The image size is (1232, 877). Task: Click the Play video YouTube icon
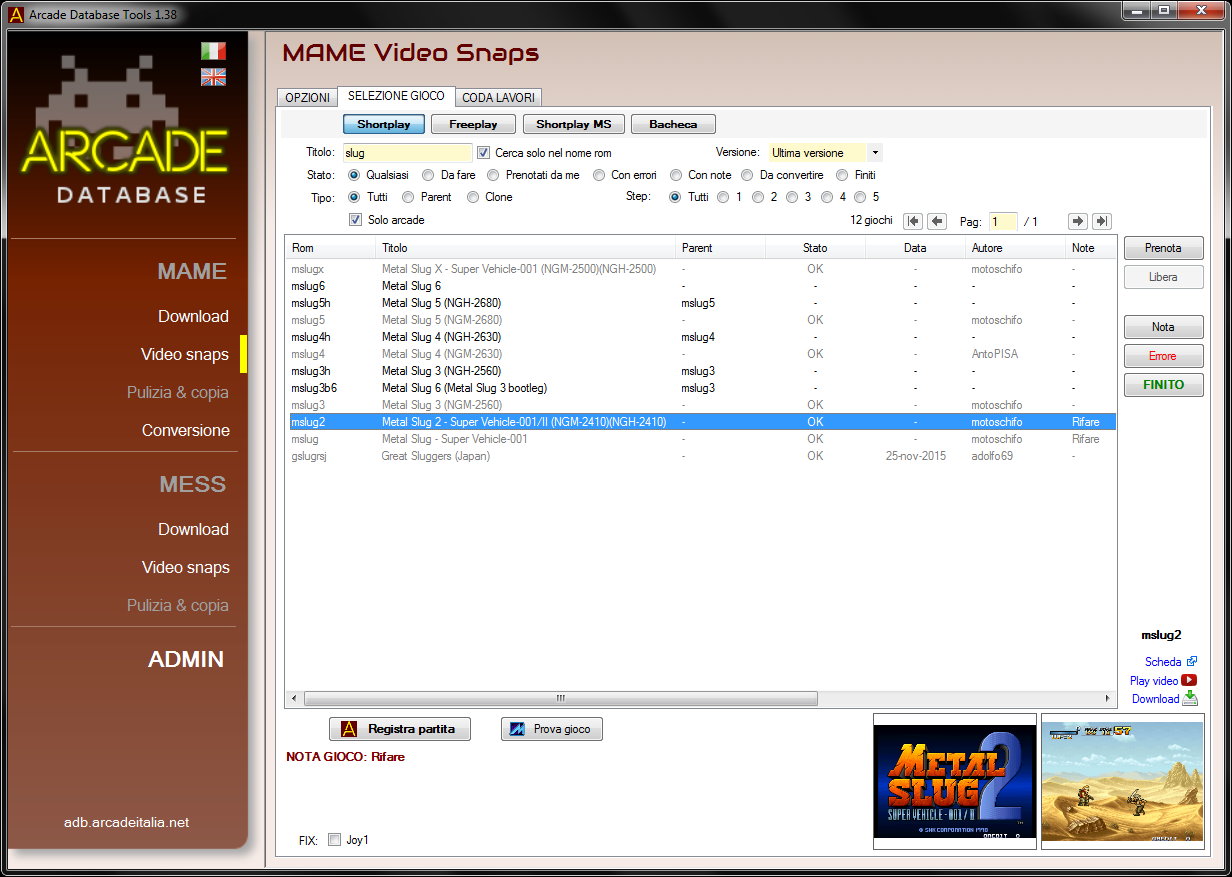tap(1189, 680)
